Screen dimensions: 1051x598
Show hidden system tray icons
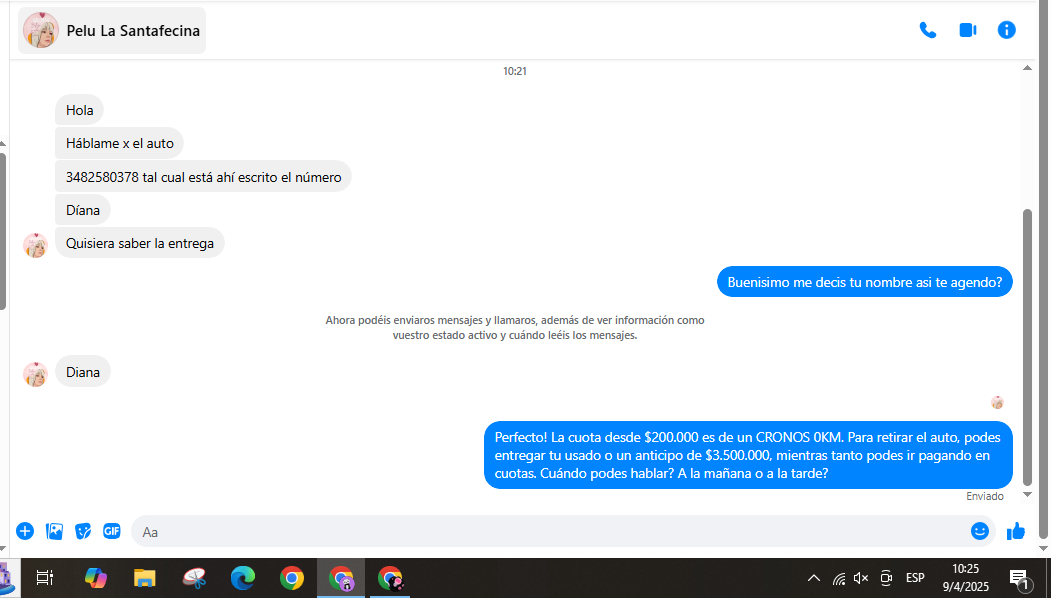coord(814,578)
